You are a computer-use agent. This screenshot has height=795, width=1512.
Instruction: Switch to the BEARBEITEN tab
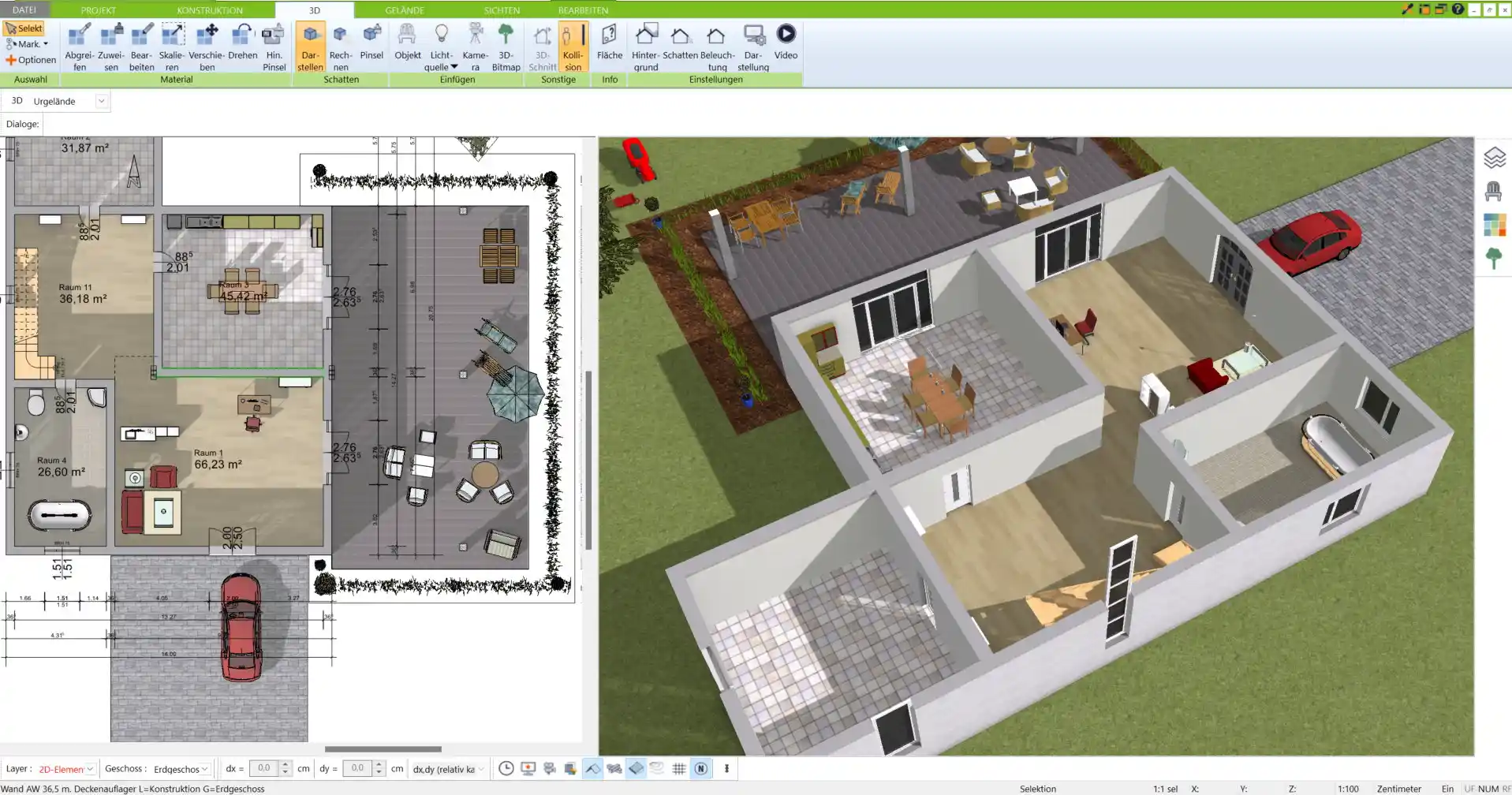point(583,10)
